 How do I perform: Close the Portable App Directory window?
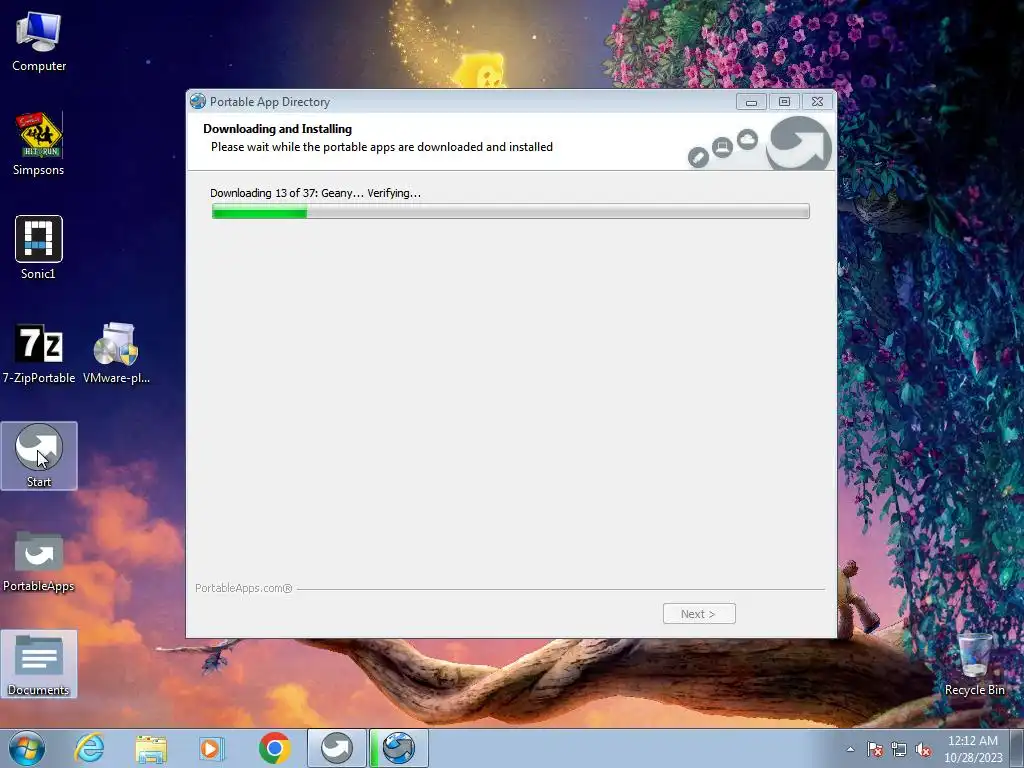pyautogui.click(x=818, y=102)
